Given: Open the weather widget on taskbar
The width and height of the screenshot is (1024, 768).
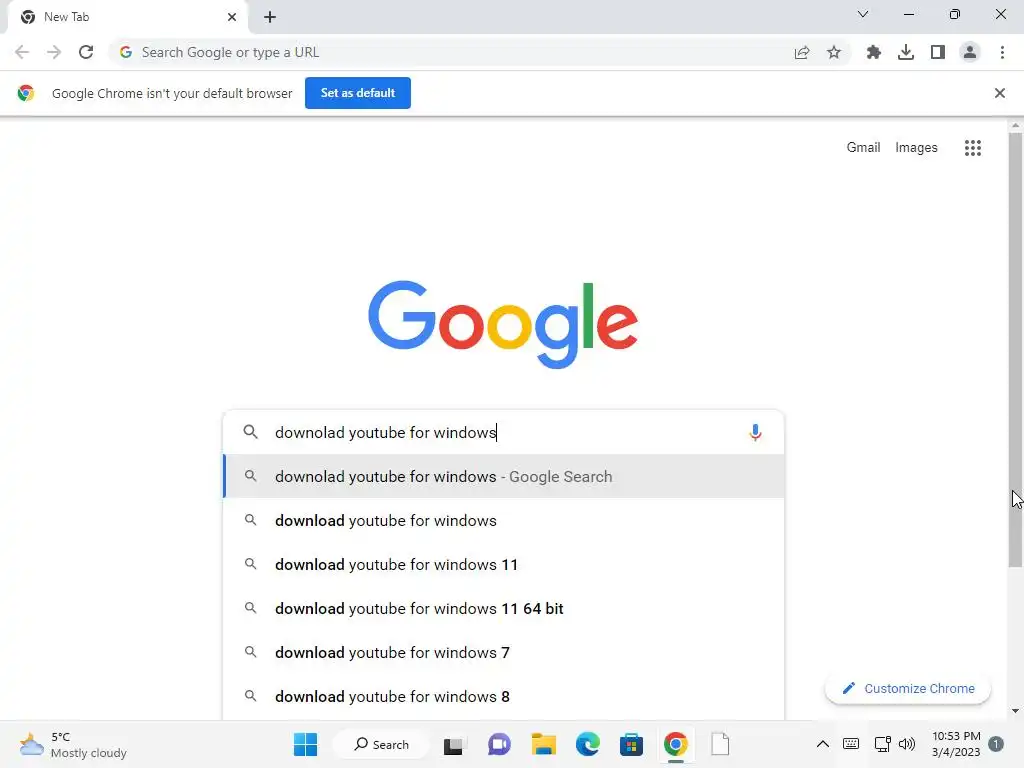Looking at the screenshot, I should [73, 744].
